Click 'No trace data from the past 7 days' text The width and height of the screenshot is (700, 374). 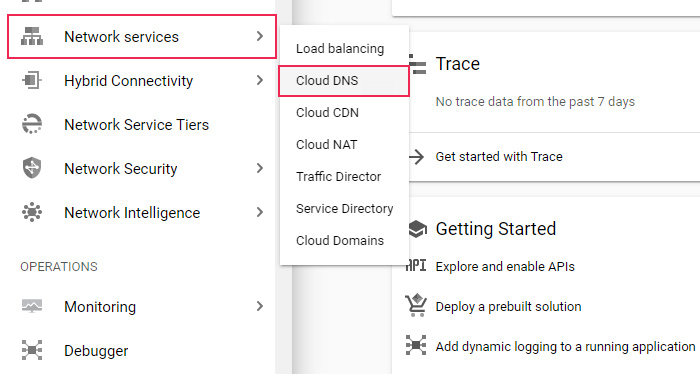535,102
